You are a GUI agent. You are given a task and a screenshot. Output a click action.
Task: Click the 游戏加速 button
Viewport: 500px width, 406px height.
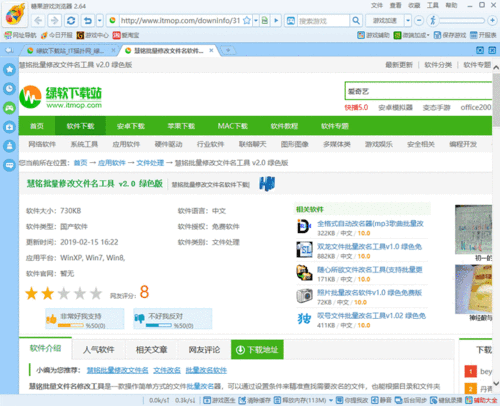coord(385,21)
